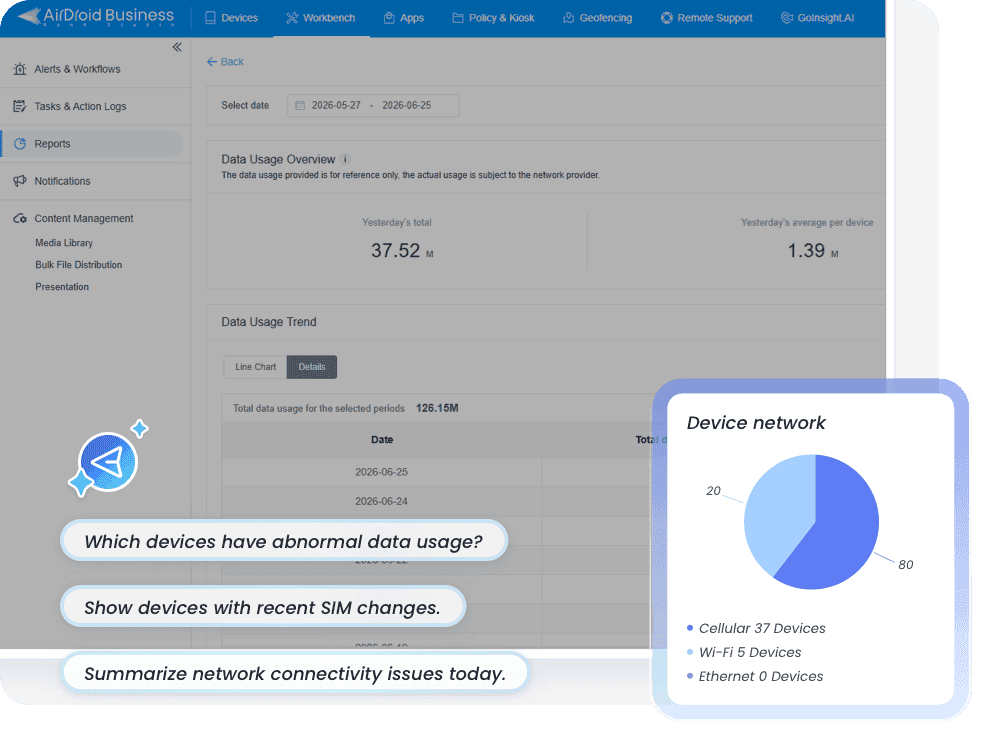Open the Remote Support tab

(707, 18)
